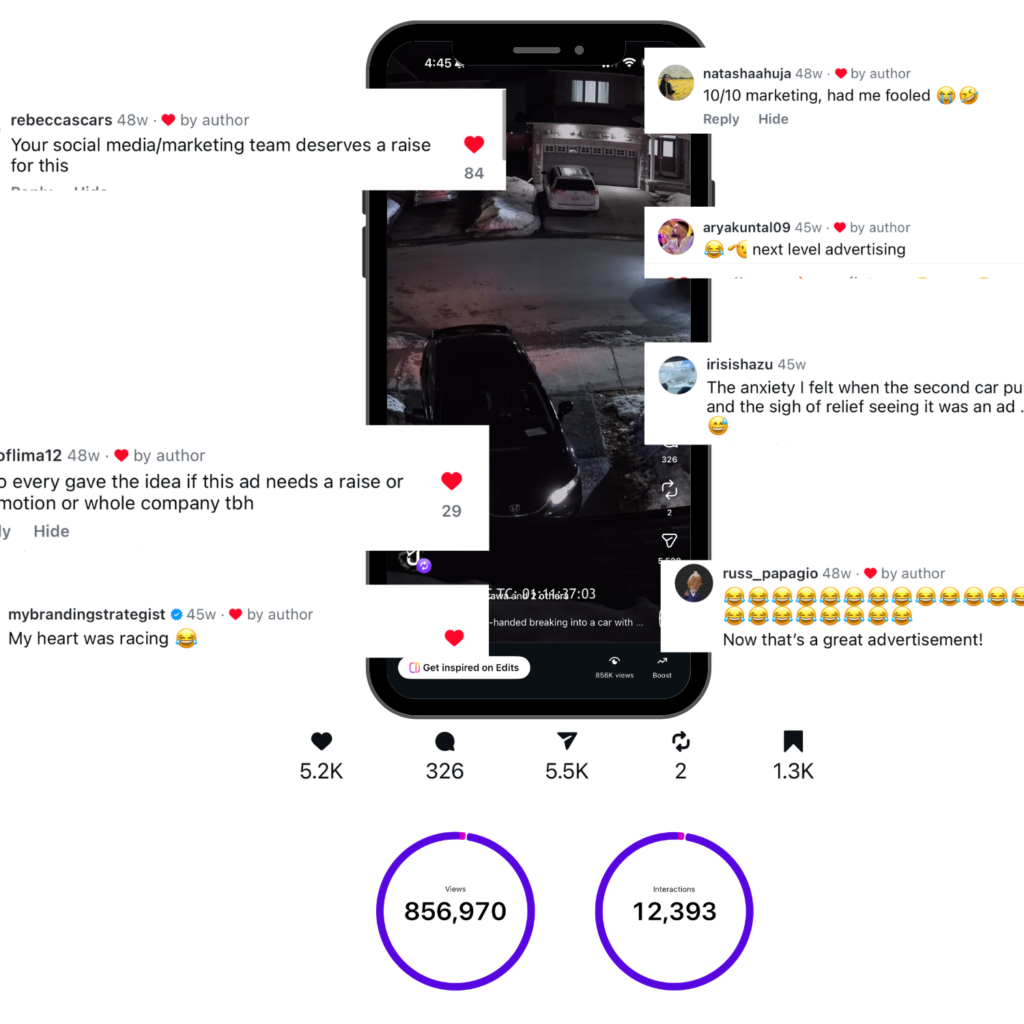
Task: Click Hide under natashaahuja comment
Action: (x=773, y=119)
